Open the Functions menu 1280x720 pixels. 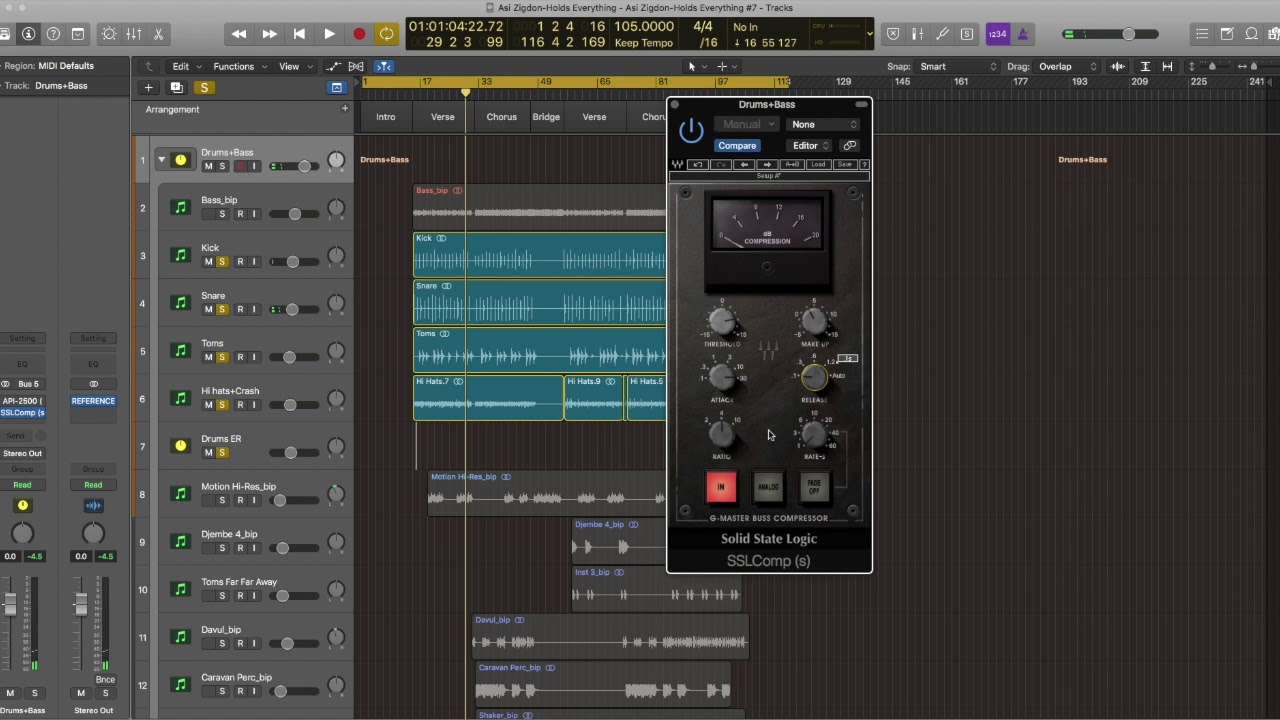tap(238, 66)
